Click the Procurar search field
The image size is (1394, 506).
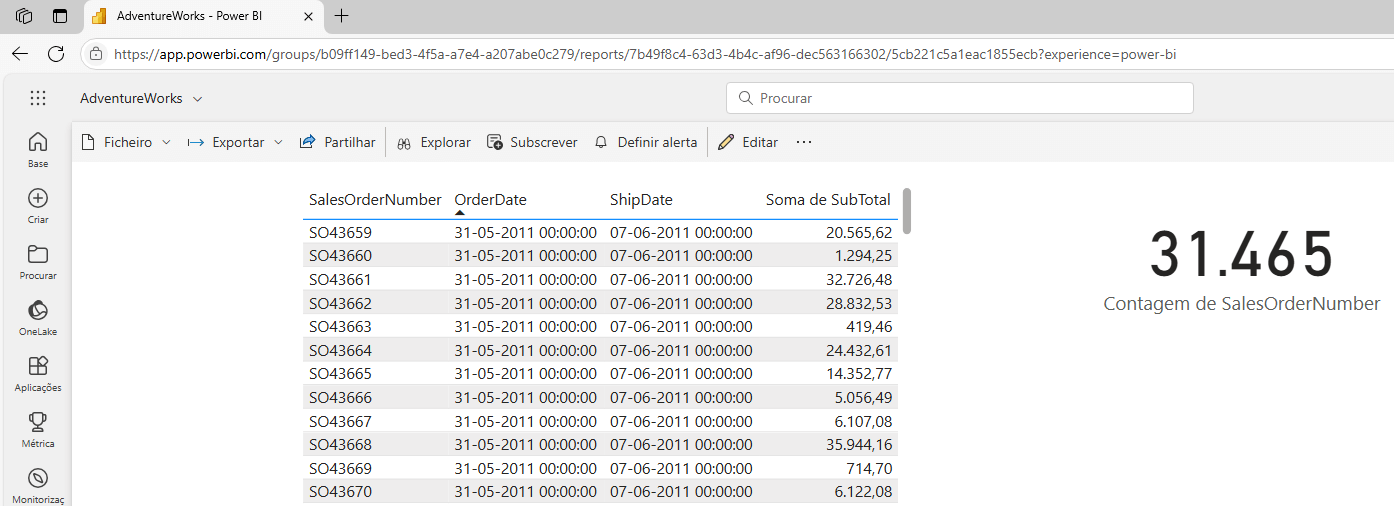[960, 98]
